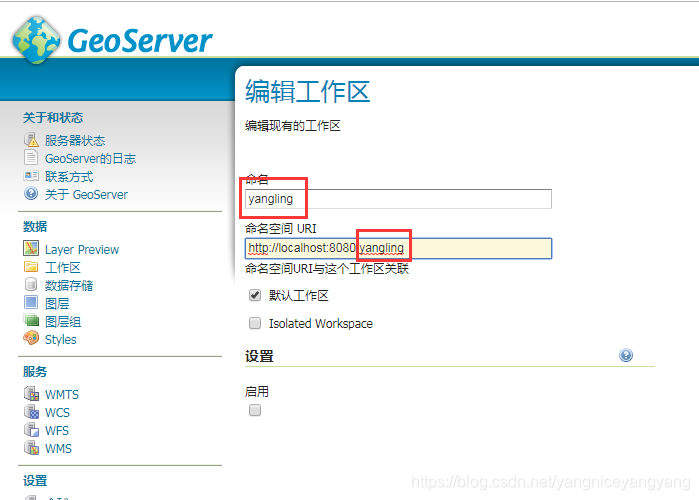Click the layer group icon beside 图层组
Screen dimensions: 699x500
(31, 320)
